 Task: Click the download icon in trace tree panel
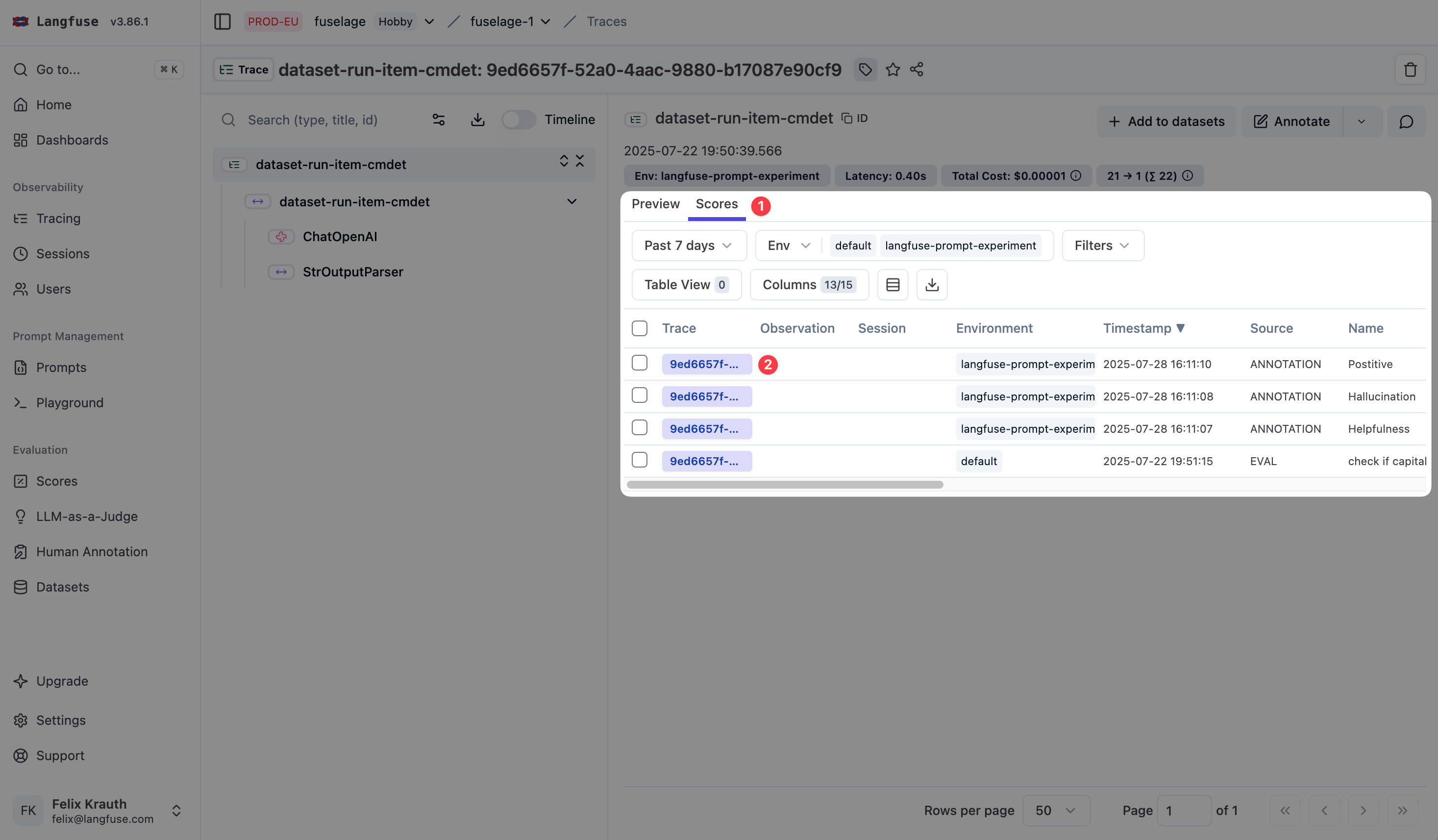[478, 120]
